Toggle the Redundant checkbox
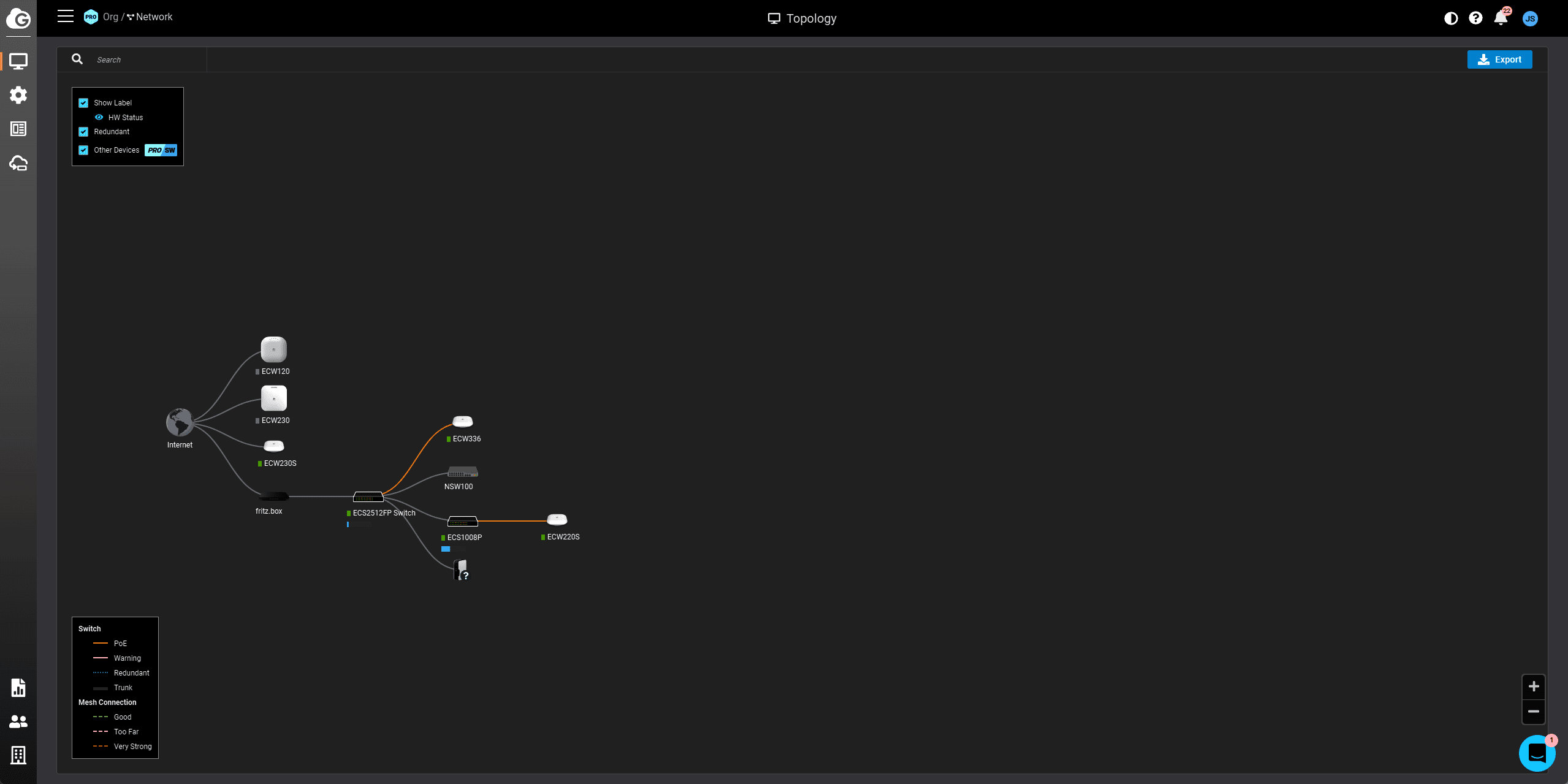Screen dimensions: 1568x784 point(83,132)
